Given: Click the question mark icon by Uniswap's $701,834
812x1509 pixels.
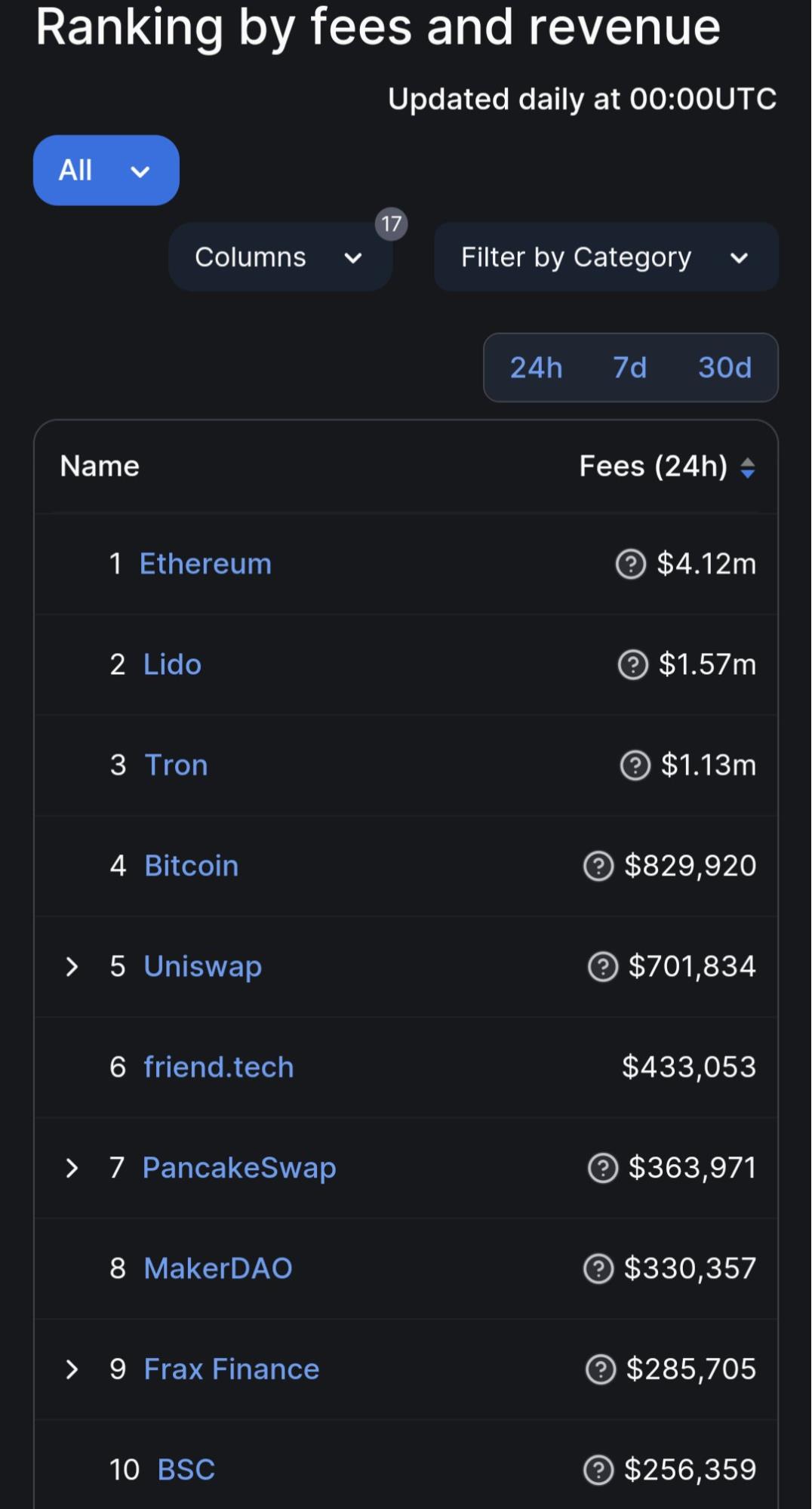Looking at the screenshot, I should (603, 966).
